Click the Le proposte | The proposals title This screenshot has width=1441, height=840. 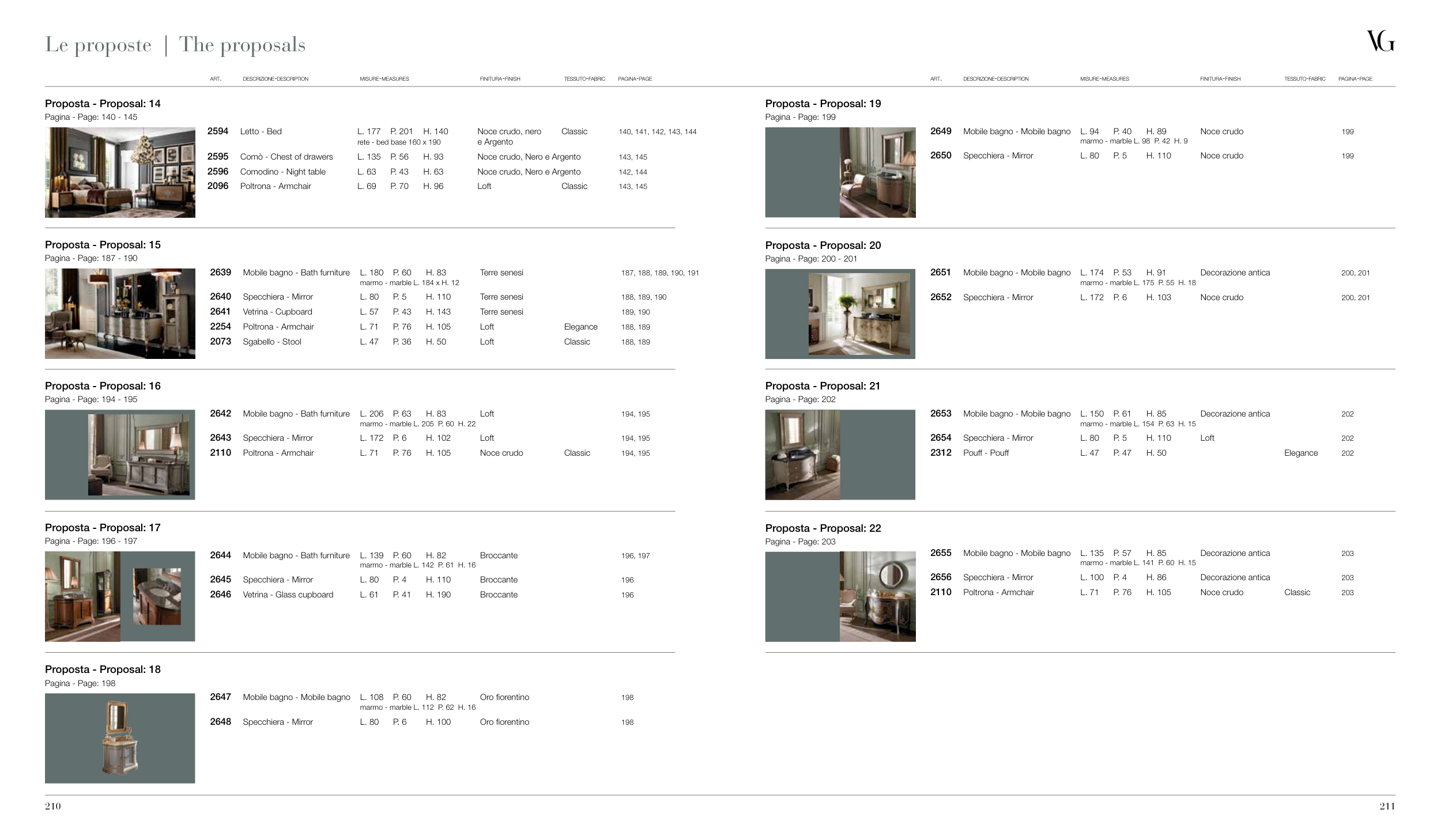[x=175, y=44]
